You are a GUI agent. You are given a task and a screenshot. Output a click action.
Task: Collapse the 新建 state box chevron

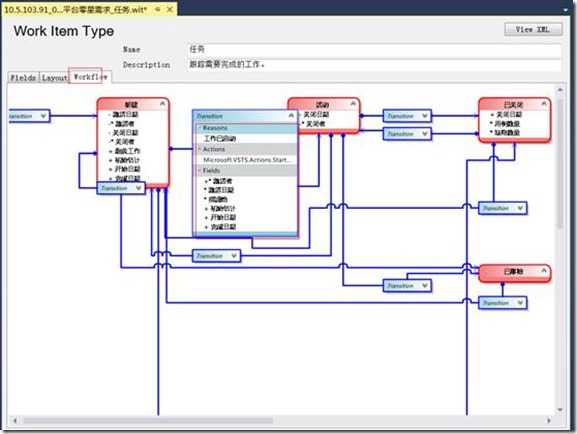(x=162, y=105)
